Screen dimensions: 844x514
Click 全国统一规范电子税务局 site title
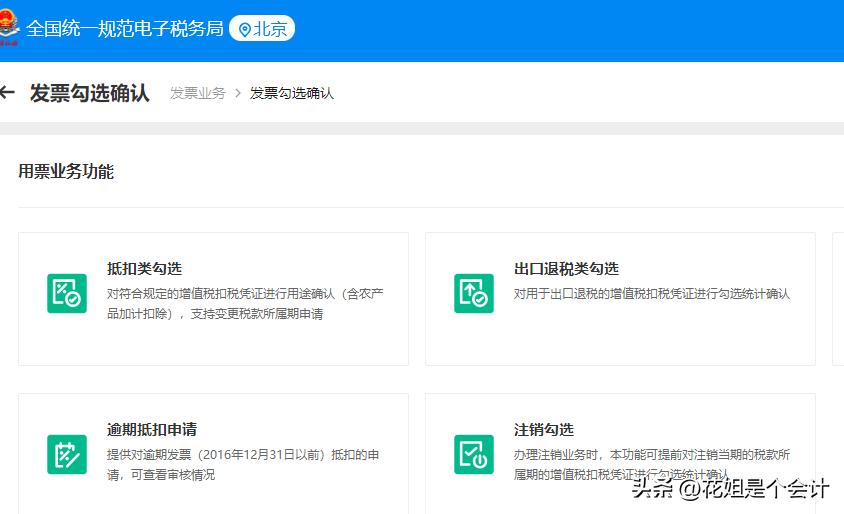(124, 29)
